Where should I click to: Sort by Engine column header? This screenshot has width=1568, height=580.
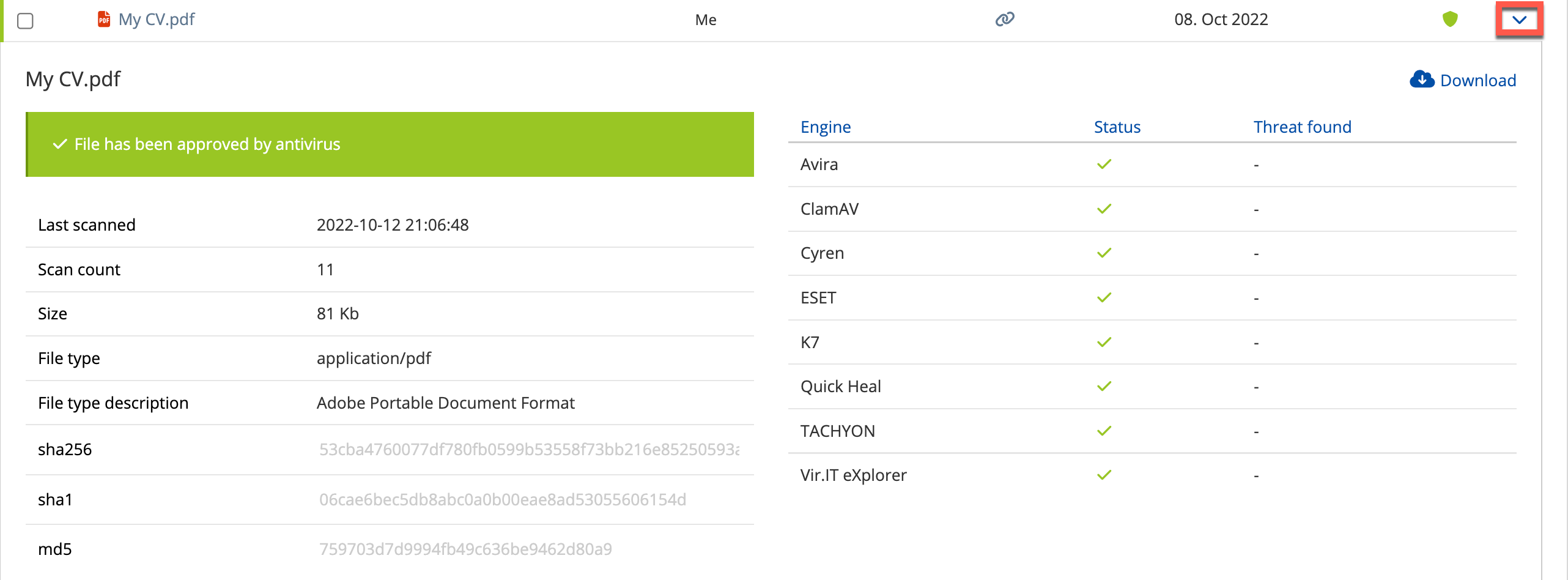tap(825, 127)
